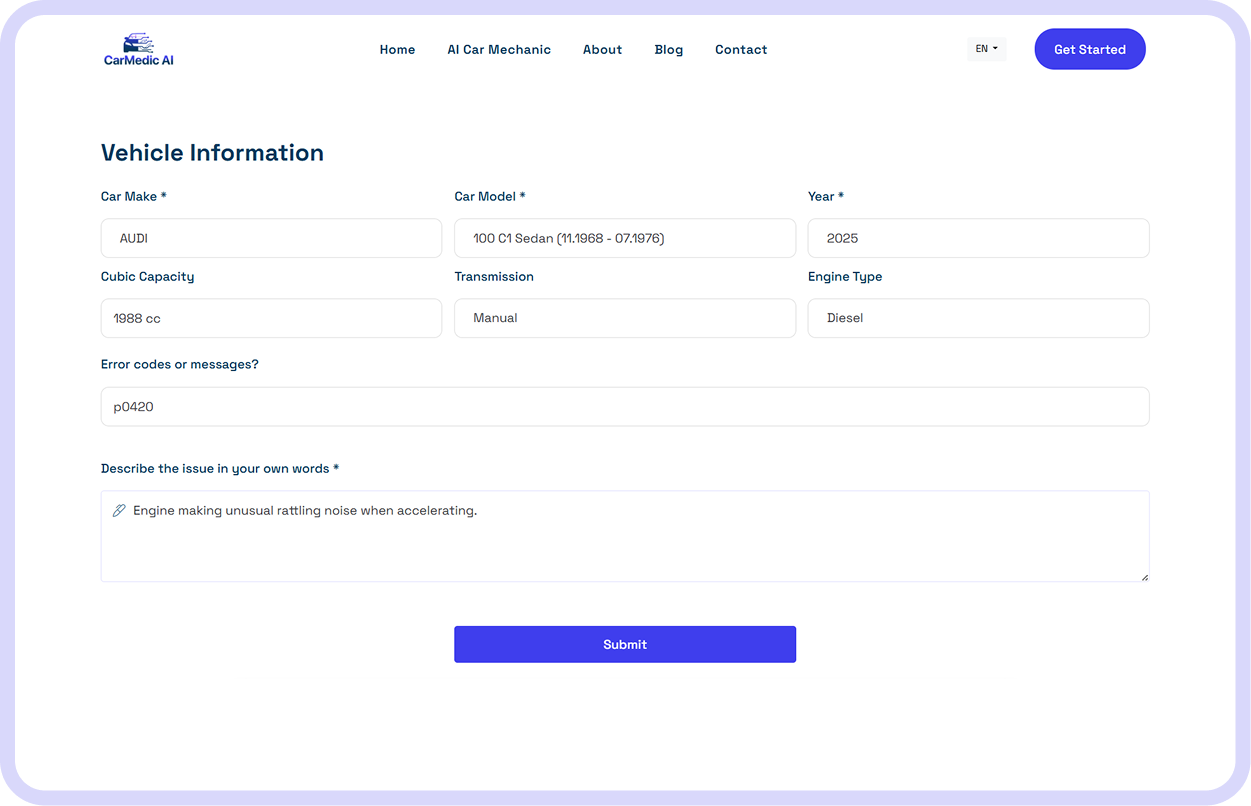Screen dimensions: 1251x806
Task: Click the 'Year *' label
Action: click(826, 196)
